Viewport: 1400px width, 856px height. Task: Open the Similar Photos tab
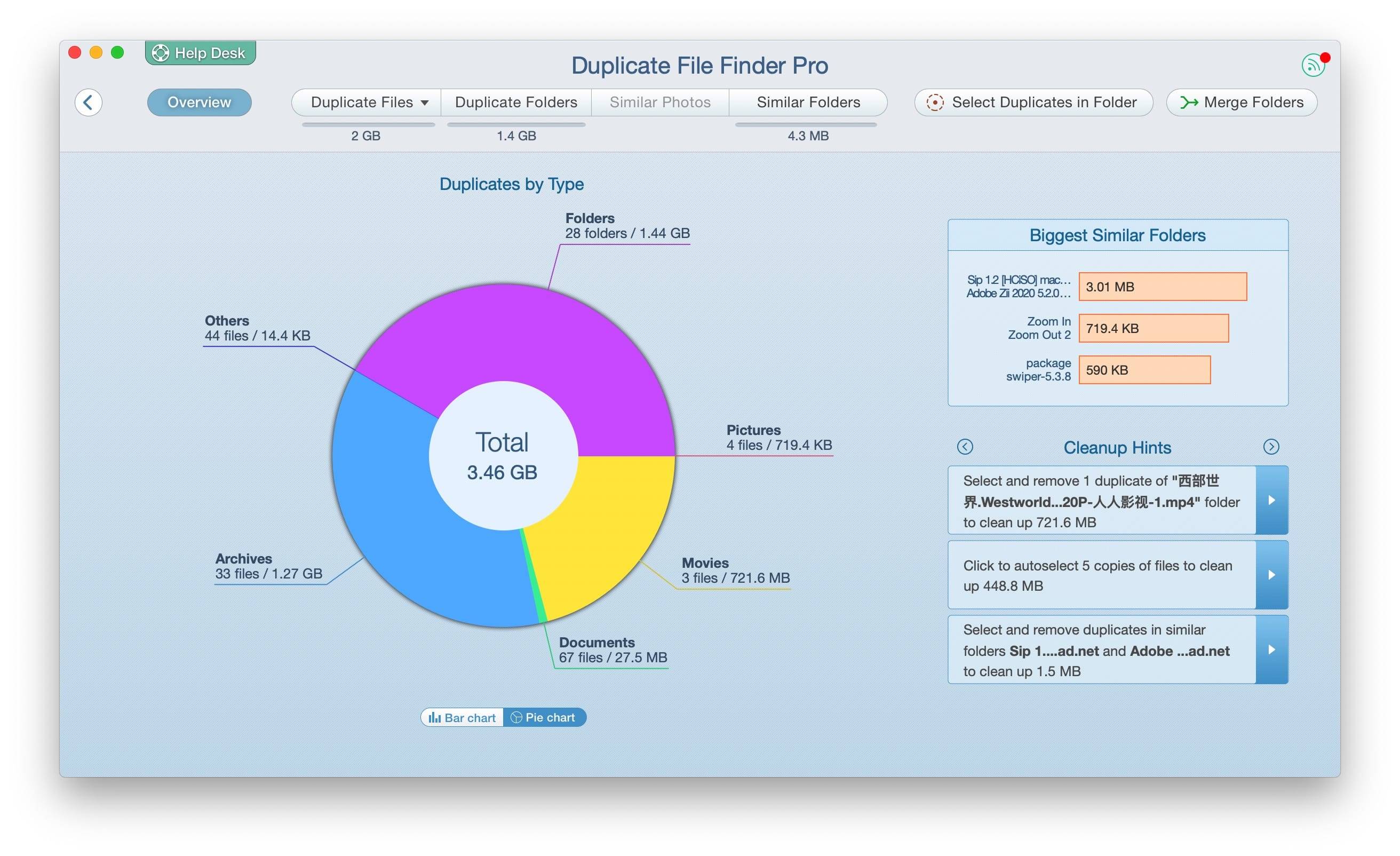point(659,102)
